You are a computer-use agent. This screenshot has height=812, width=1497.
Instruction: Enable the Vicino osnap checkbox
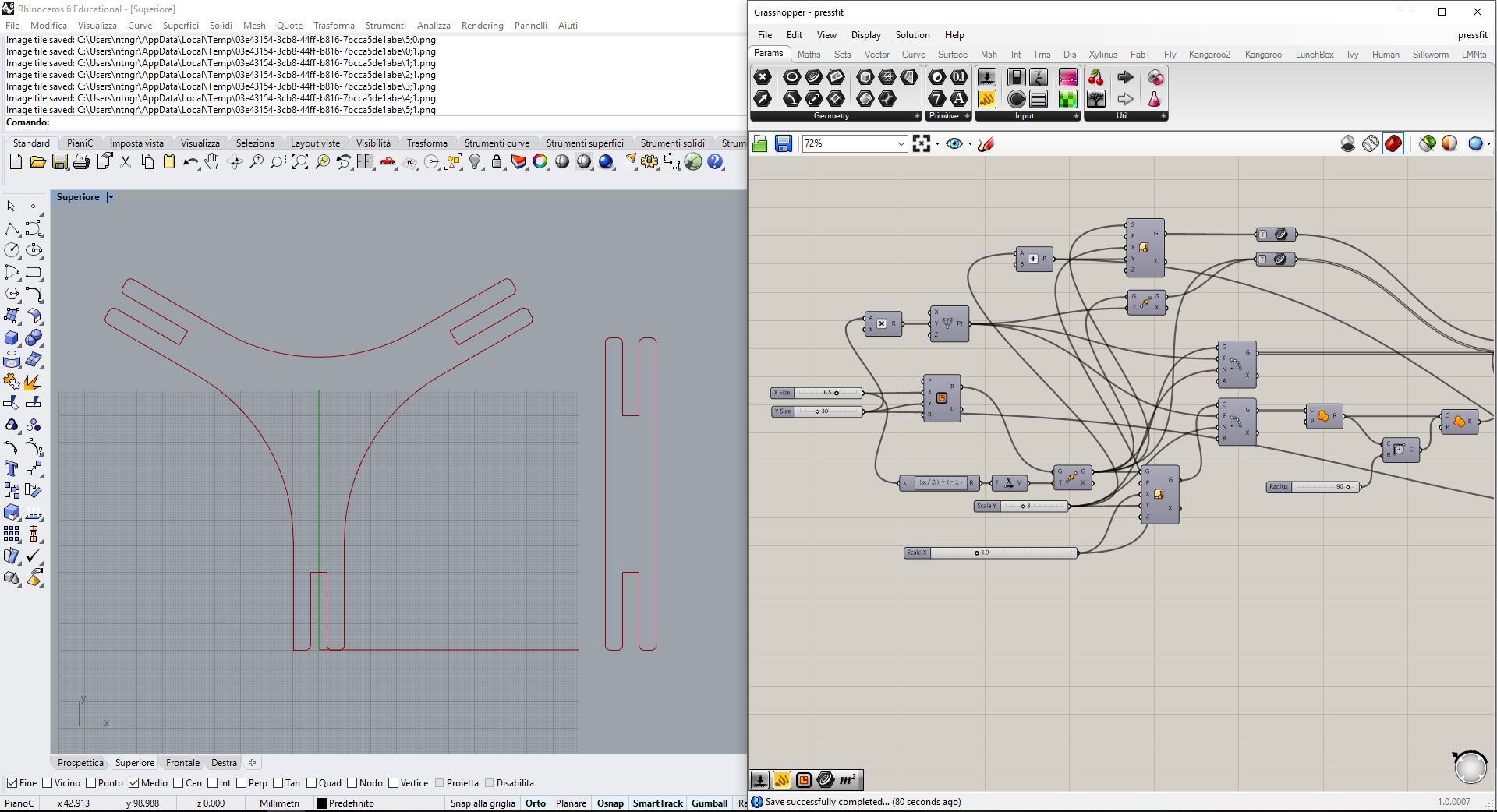coord(48,783)
